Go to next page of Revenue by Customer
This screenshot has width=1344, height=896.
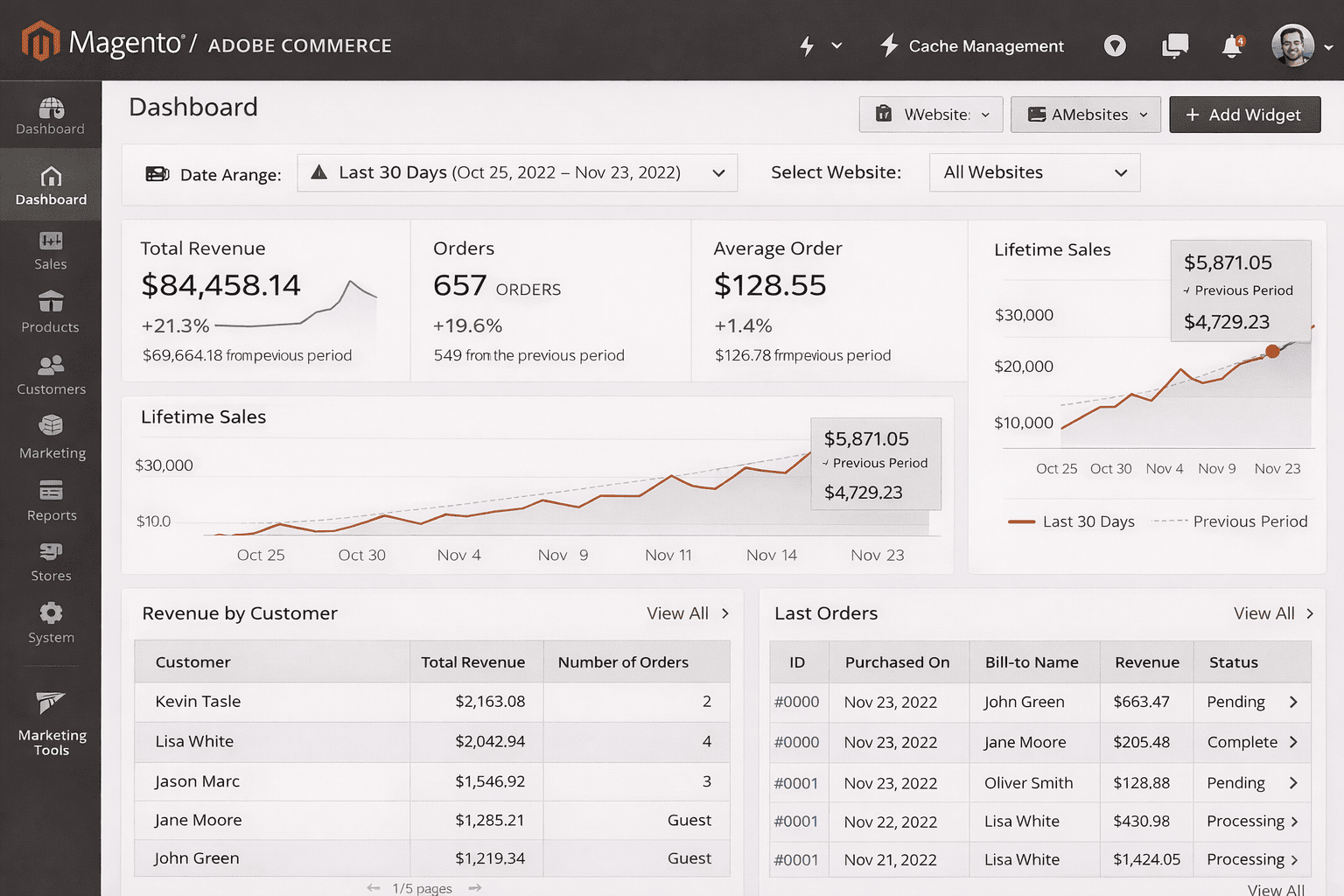point(475,887)
